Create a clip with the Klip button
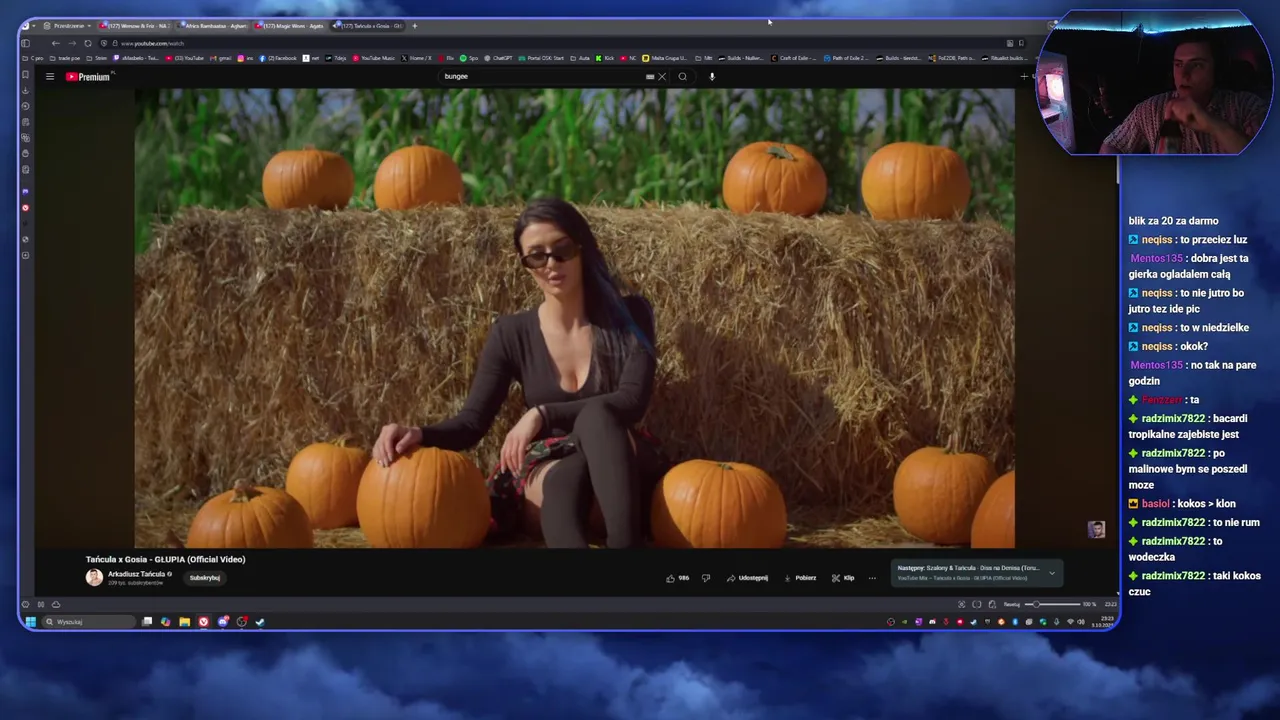 click(843, 578)
